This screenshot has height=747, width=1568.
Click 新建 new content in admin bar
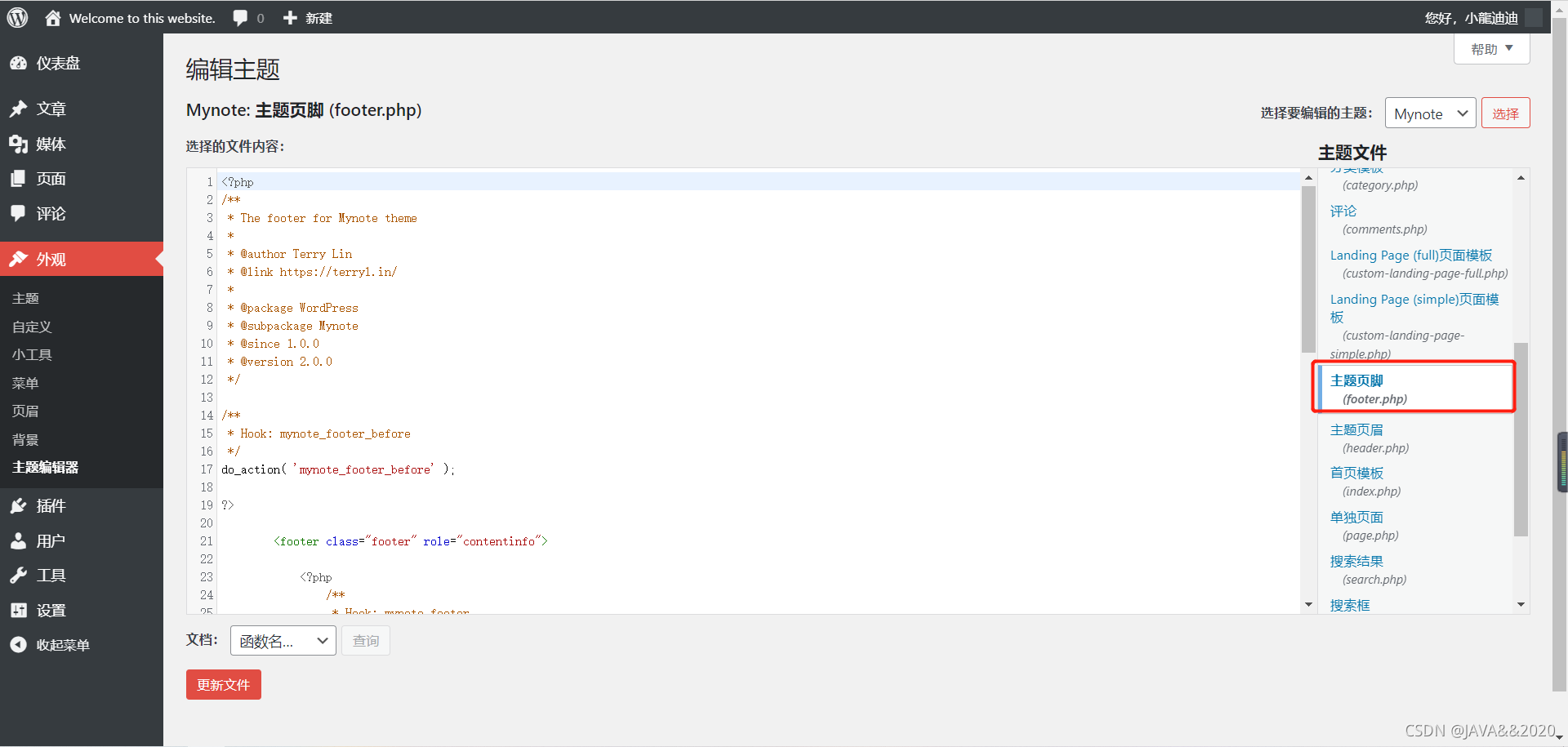click(318, 18)
